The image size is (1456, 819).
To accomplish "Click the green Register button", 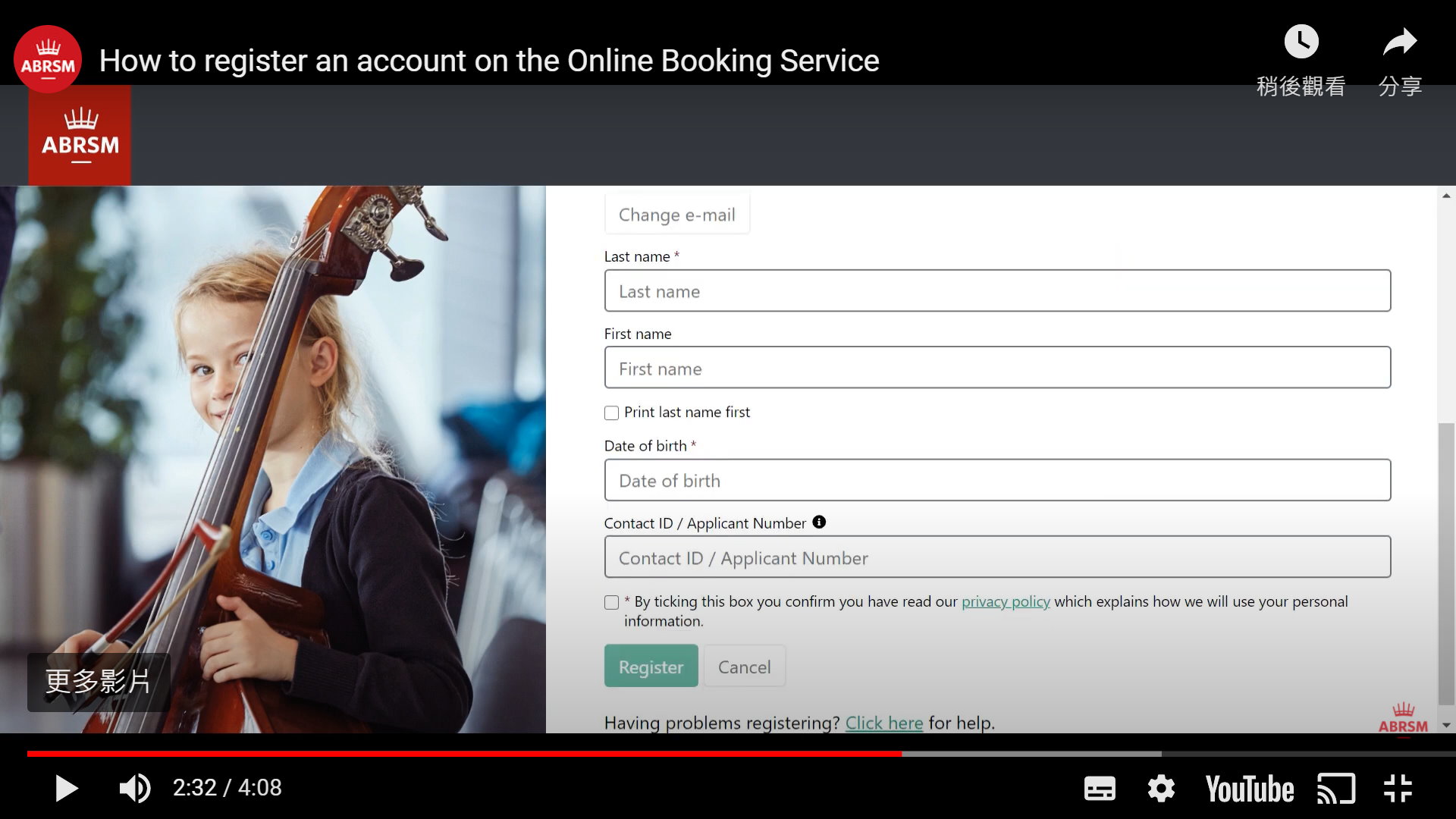I will tap(651, 667).
